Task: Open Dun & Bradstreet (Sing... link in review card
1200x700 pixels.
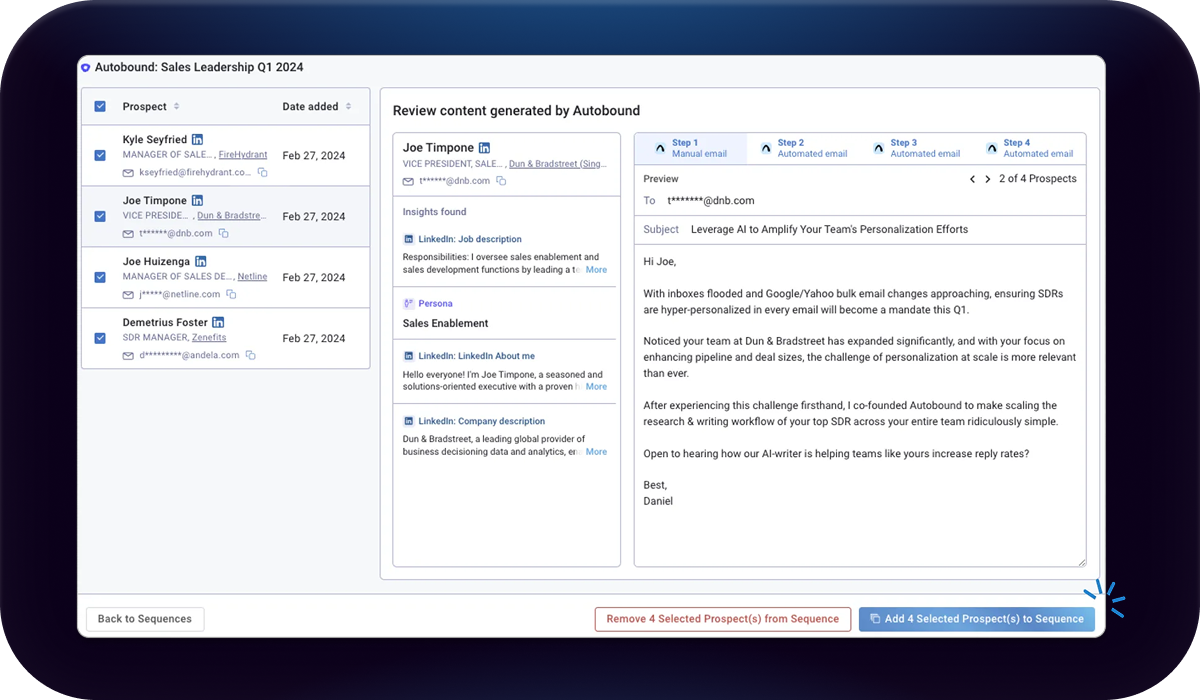Action: point(558,164)
